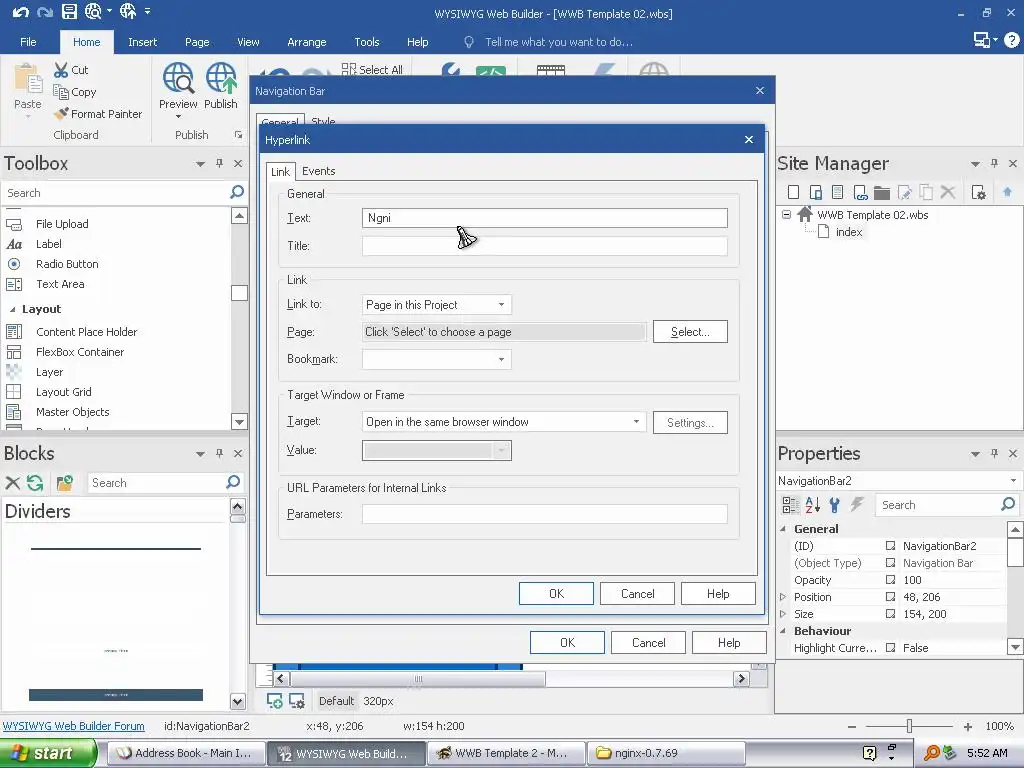
Task: Open page properties gear icon in Site Manager
Action: (978, 192)
